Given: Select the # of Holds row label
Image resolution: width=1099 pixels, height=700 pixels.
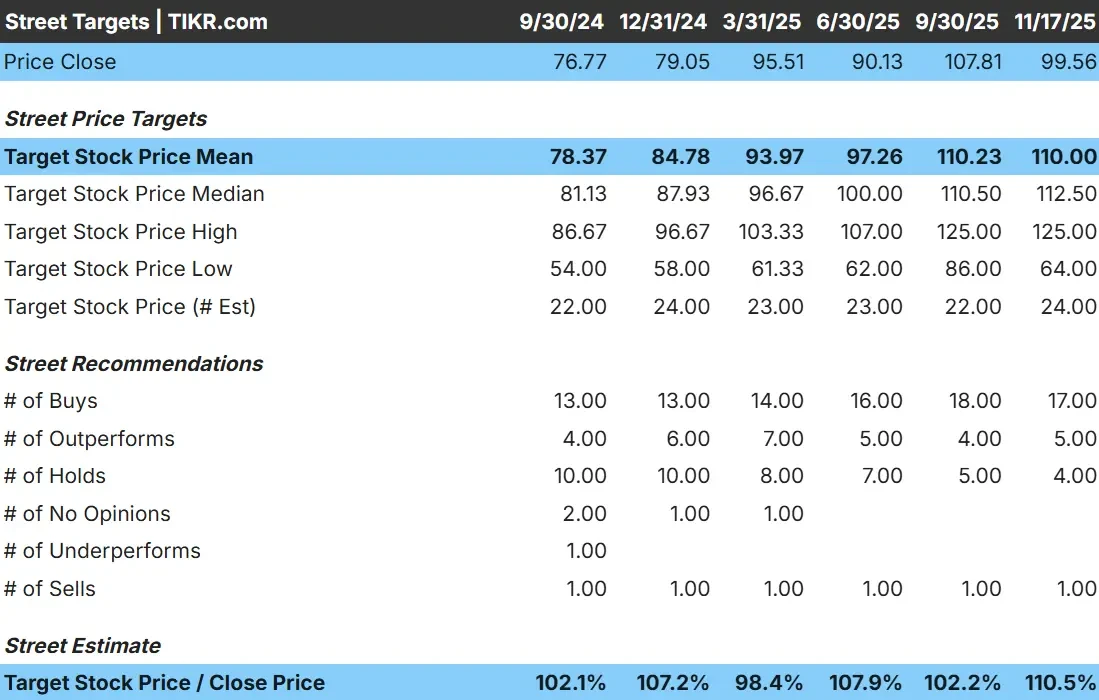Looking at the screenshot, I should pos(55,476).
